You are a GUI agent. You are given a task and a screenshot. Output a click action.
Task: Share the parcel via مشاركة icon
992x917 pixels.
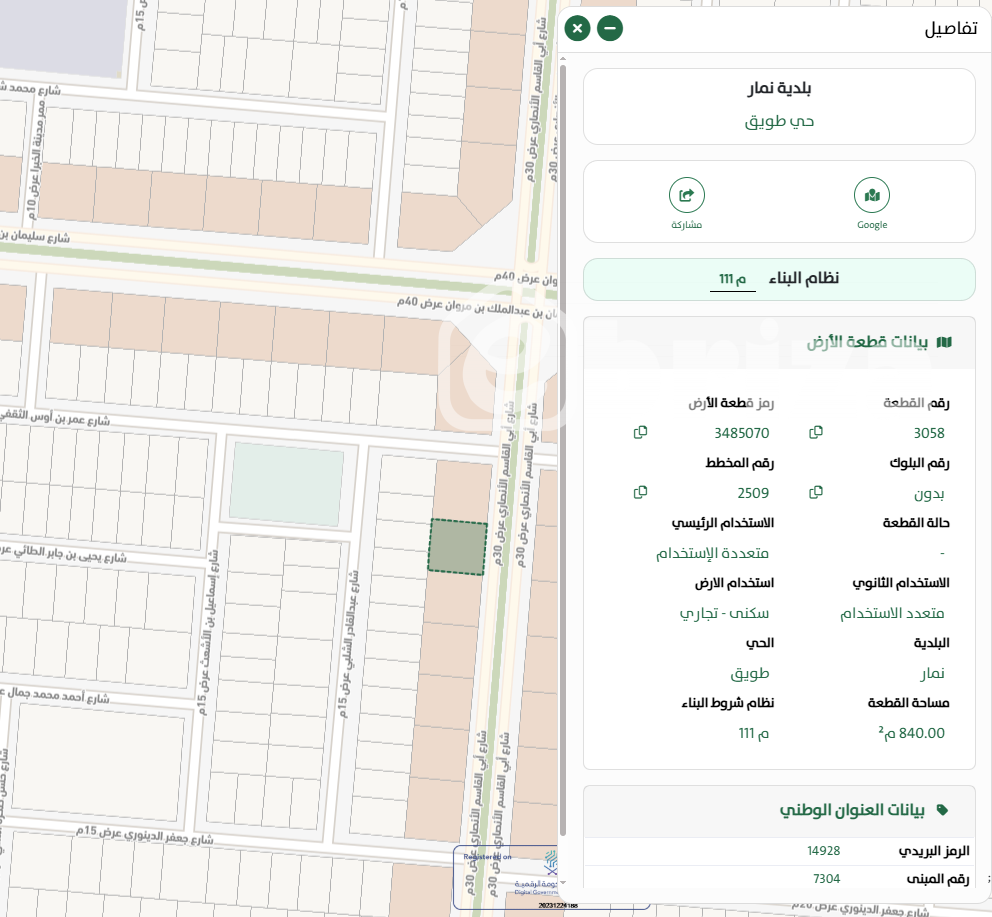[686, 196]
